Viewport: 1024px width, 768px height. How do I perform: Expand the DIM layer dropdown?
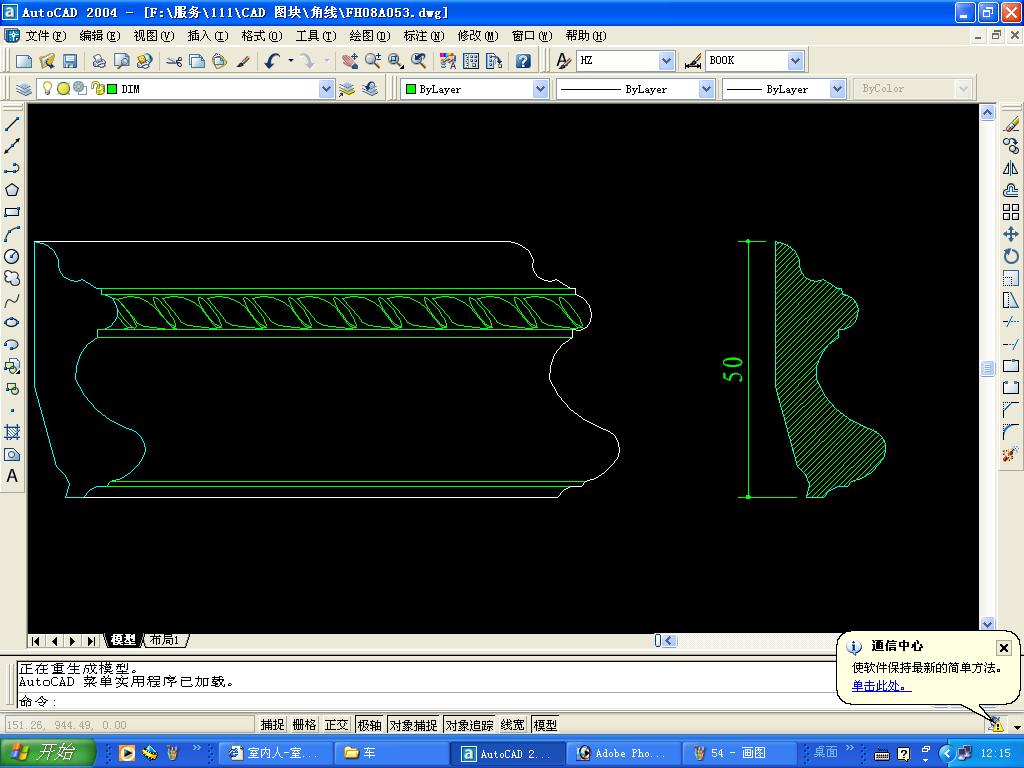326,89
